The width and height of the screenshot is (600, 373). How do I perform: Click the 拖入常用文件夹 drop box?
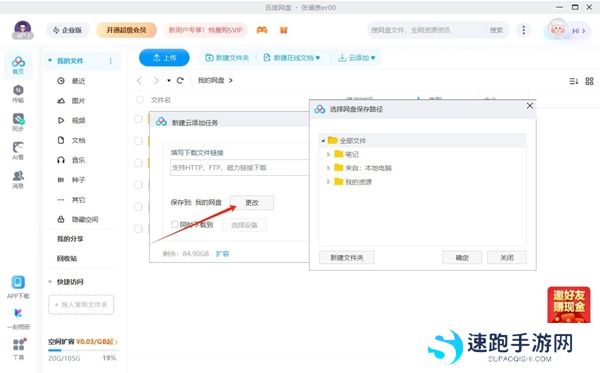81,305
